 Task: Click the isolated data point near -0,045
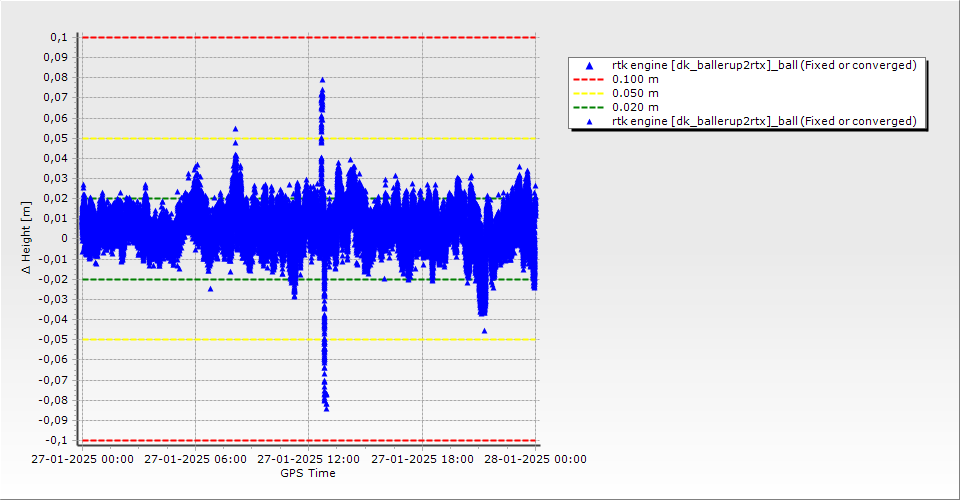point(484,331)
